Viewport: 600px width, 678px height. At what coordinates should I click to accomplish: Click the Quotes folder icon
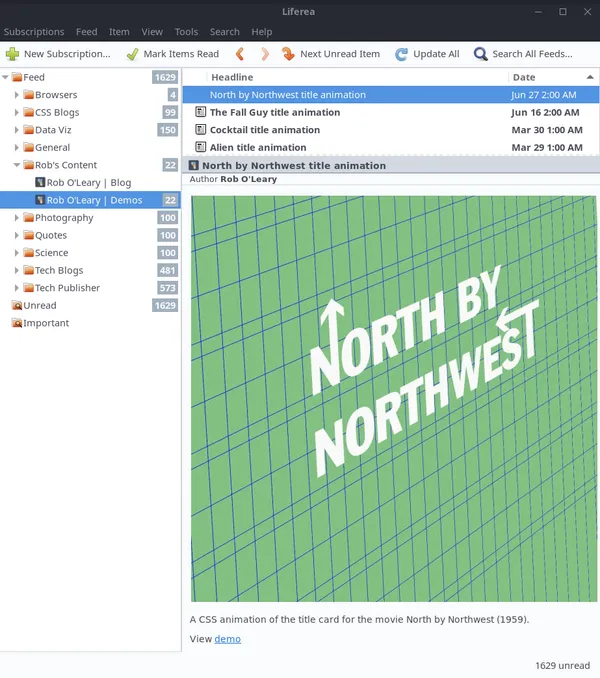tap(29, 235)
